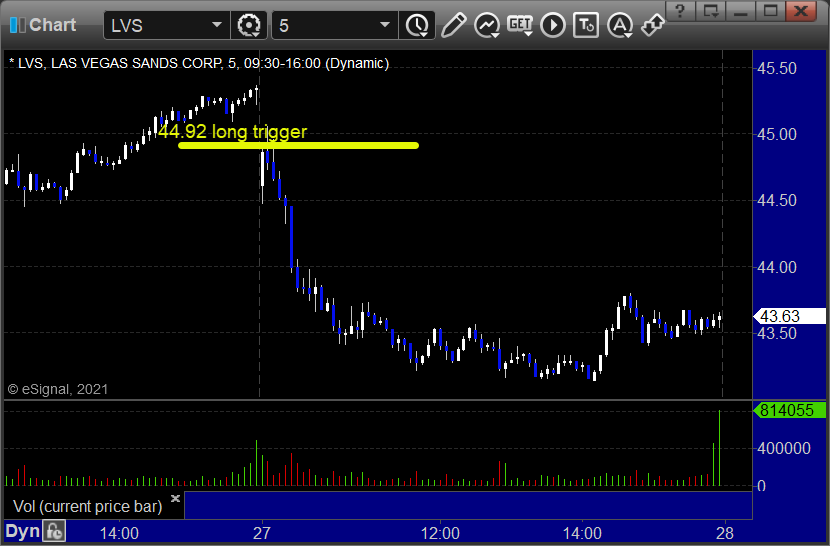Viewport: 830px width, 546px height.
Task: Open the time template clock icon
Action: [x=418, y=25]
